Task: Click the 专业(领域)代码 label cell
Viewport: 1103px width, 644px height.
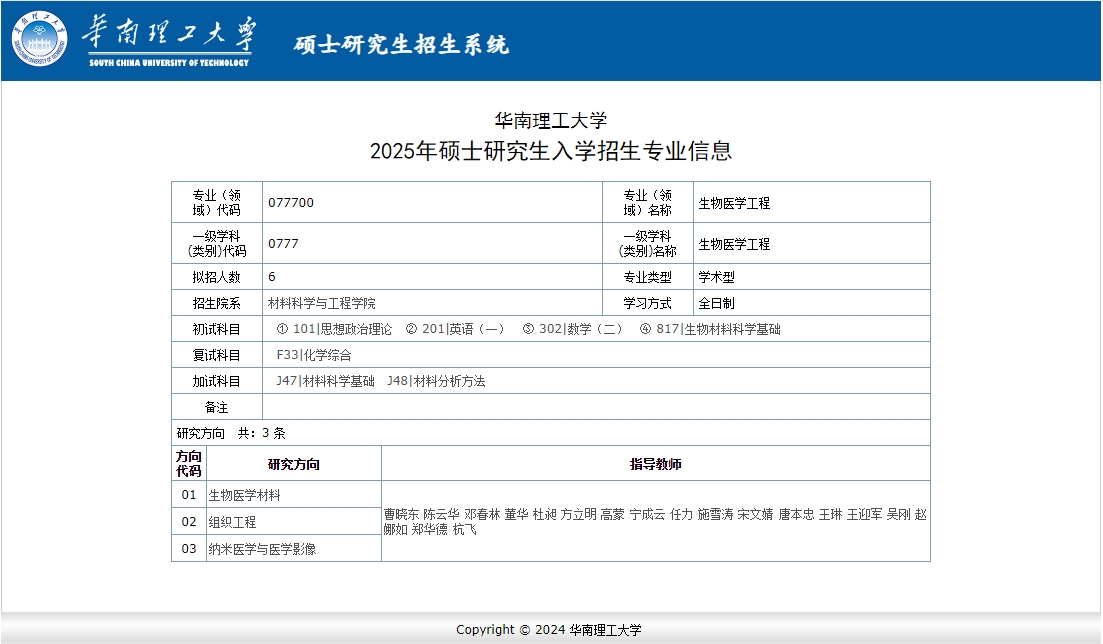Action: 217,203
